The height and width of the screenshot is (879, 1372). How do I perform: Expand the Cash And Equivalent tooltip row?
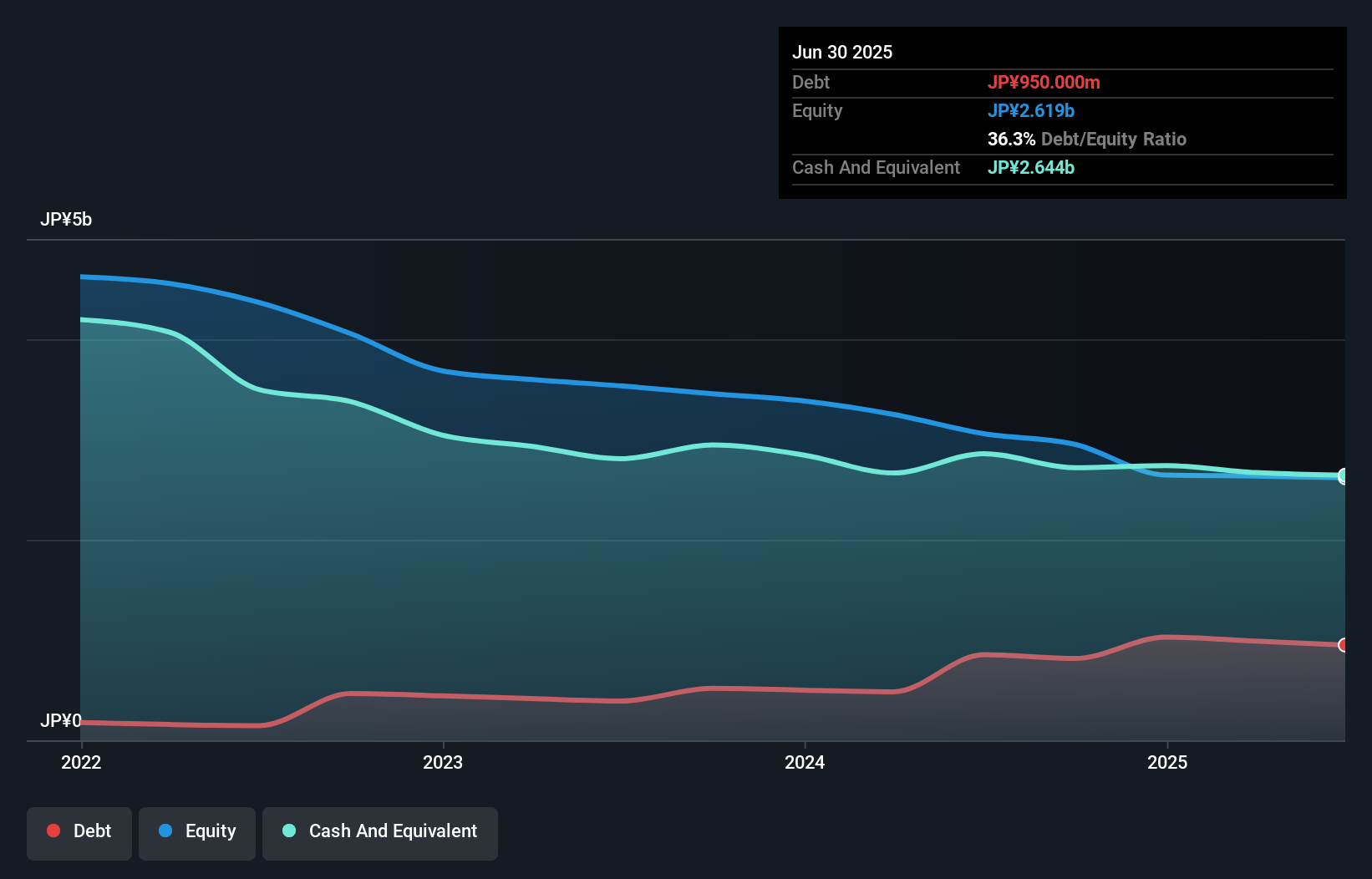pyautogui.click(x=876, y=167)
